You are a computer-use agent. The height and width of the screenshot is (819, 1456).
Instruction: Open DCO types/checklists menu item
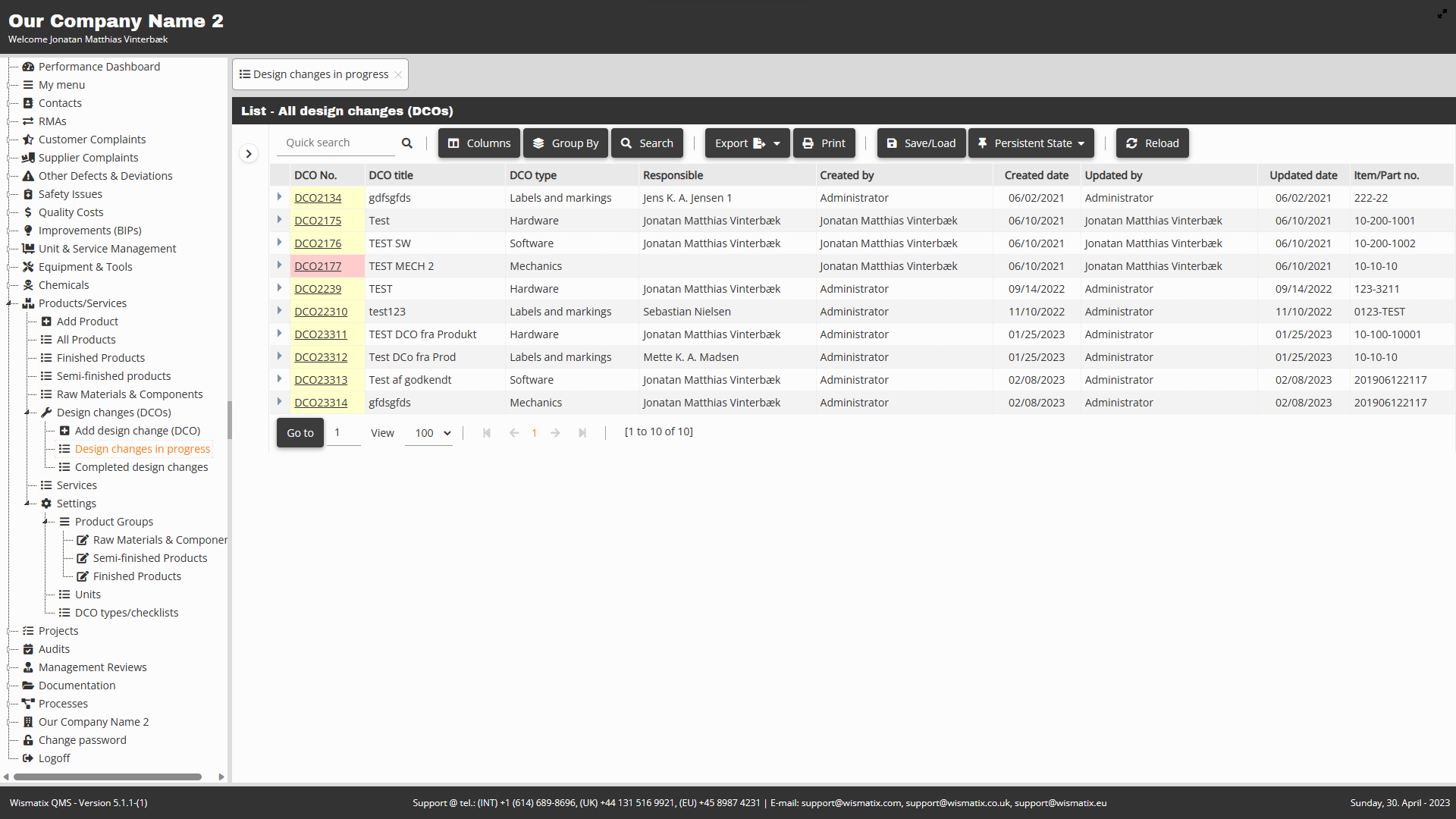(127, 613)
